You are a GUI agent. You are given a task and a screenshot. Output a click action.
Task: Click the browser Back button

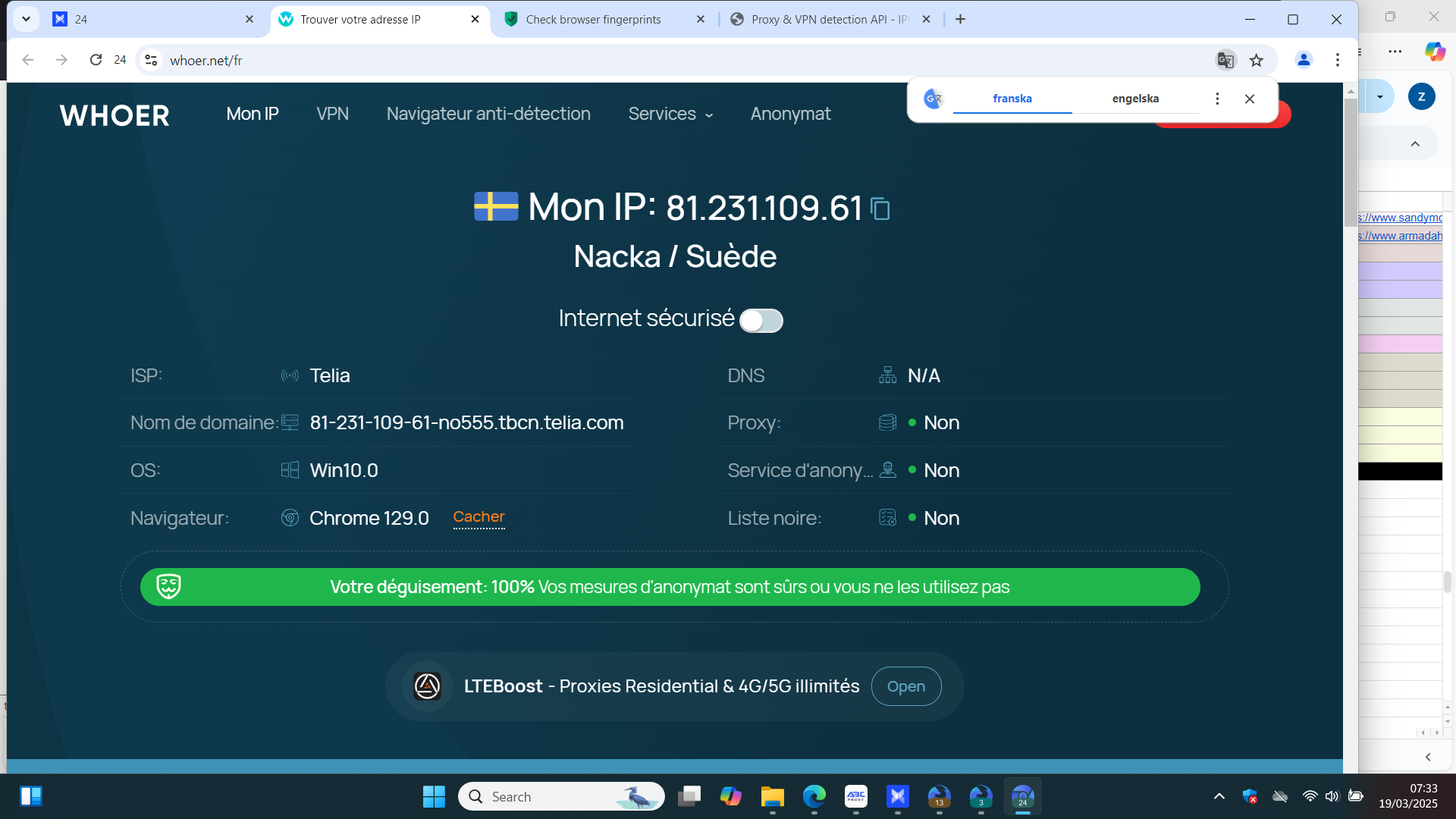pyautogui.click(x=28, y=60)
